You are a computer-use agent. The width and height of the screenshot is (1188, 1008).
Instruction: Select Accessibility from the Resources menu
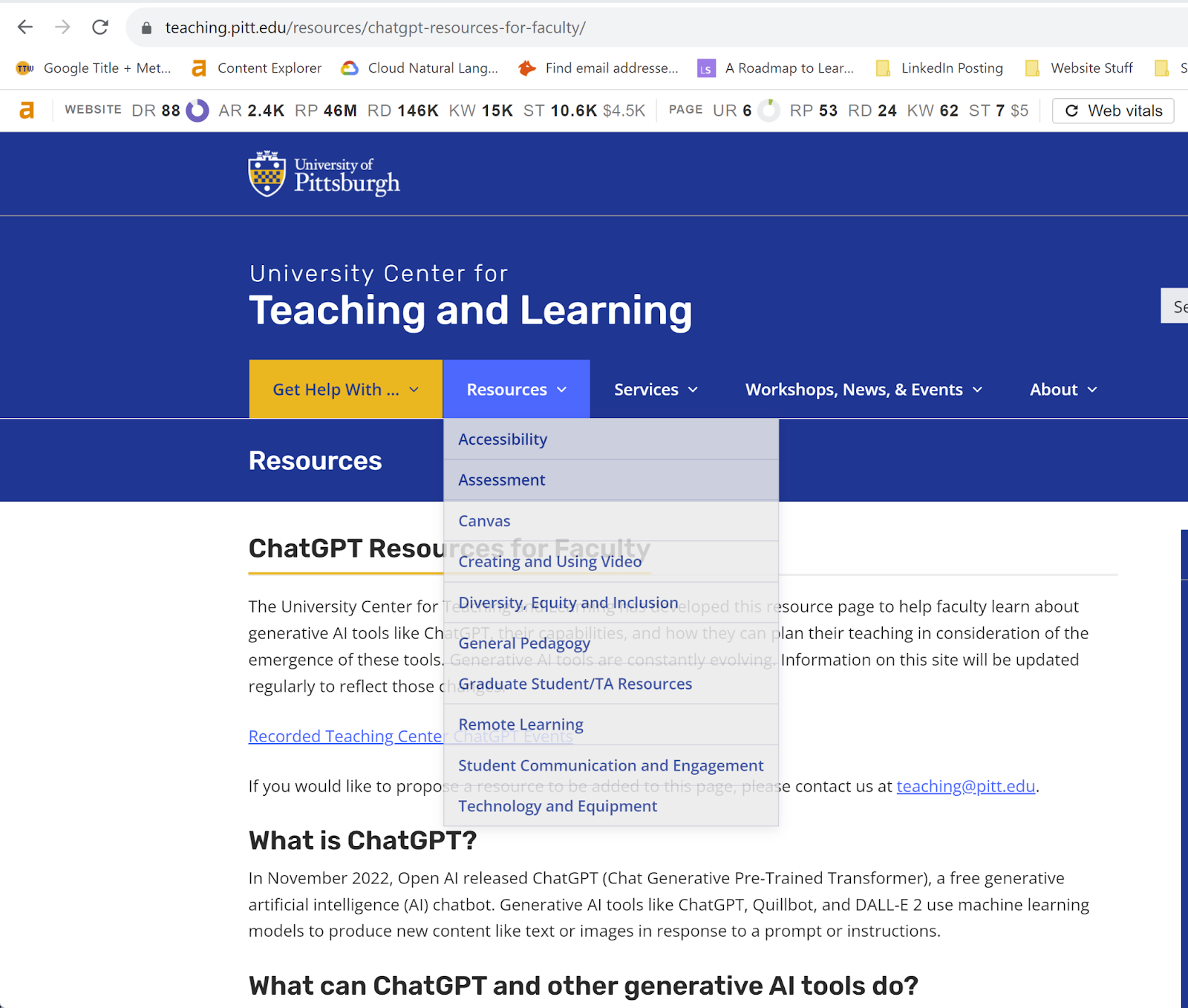[x=611, y=439]
